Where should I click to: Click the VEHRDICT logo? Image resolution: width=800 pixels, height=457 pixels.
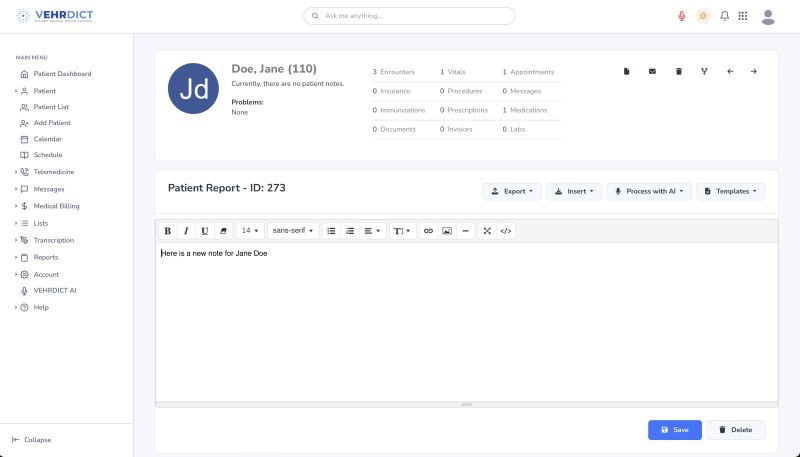coord(55,16)
